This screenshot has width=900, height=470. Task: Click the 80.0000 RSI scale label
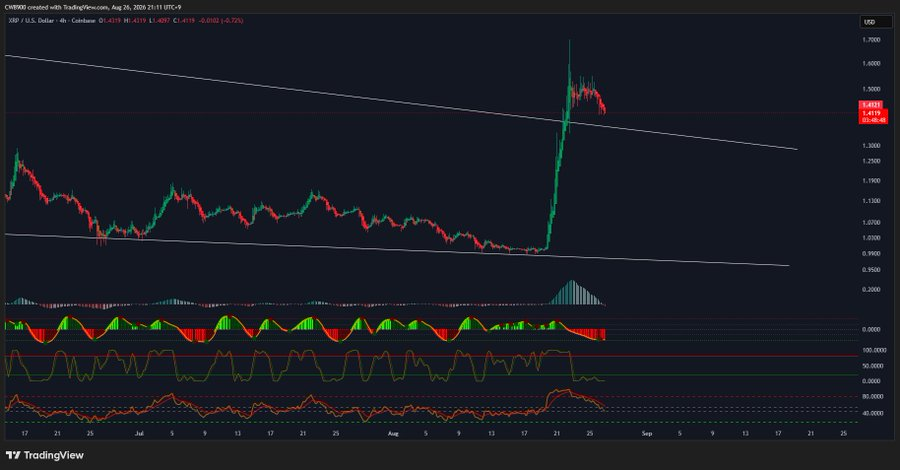click(872, 397)
